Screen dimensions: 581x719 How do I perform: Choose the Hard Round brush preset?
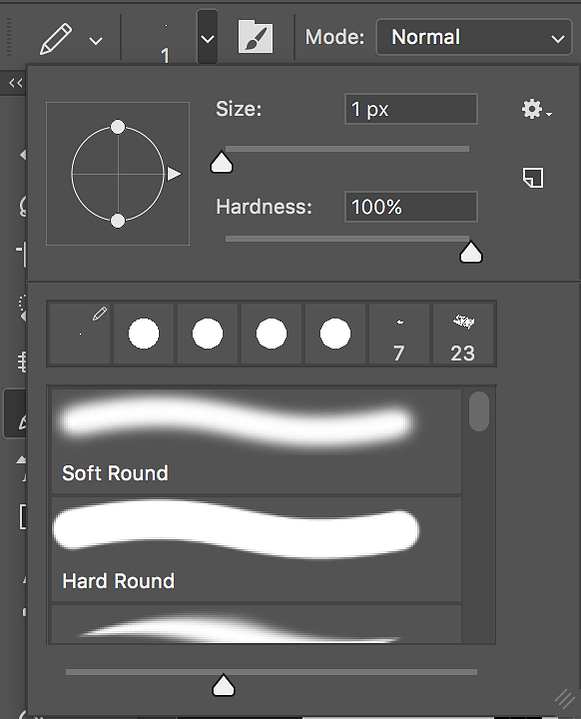click(x=256, y=549)
